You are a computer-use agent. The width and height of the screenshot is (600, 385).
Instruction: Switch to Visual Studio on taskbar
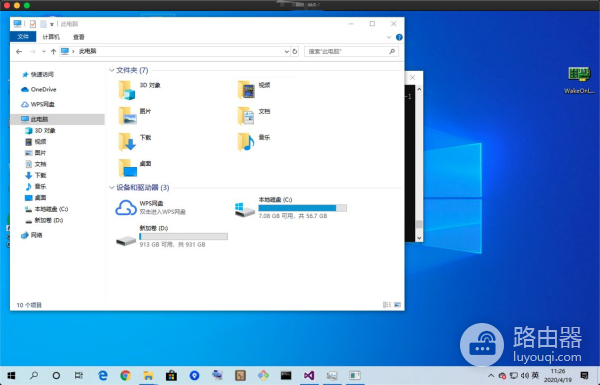309,375
